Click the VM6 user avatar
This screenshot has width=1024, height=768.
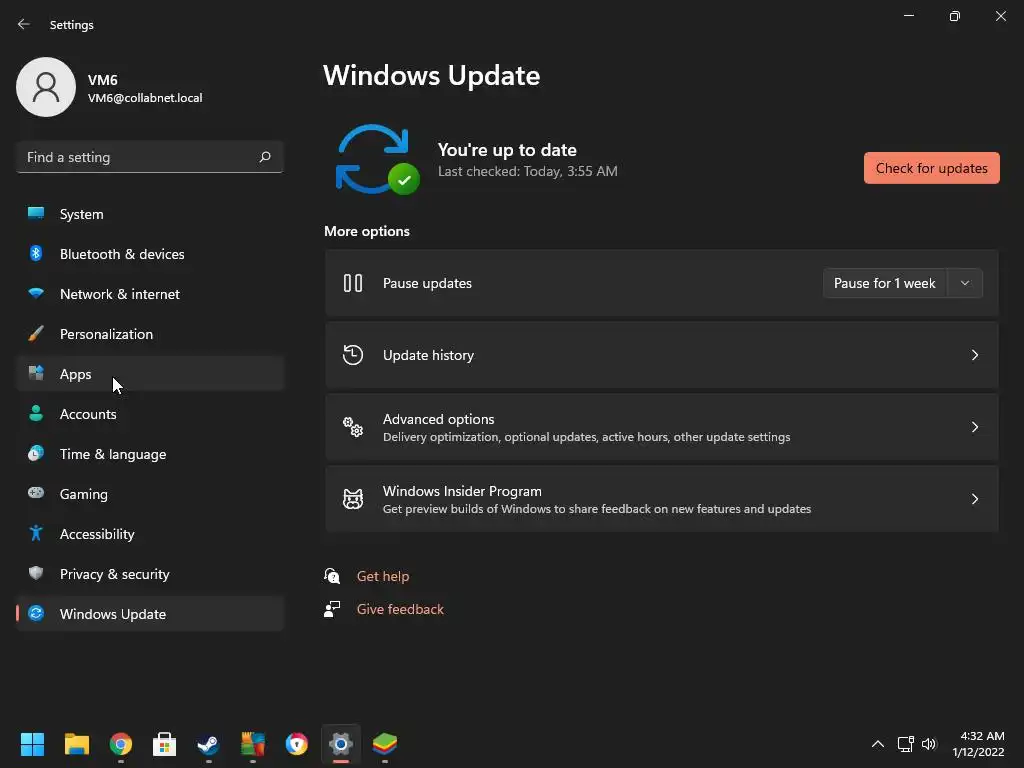[x=46, y=87]
